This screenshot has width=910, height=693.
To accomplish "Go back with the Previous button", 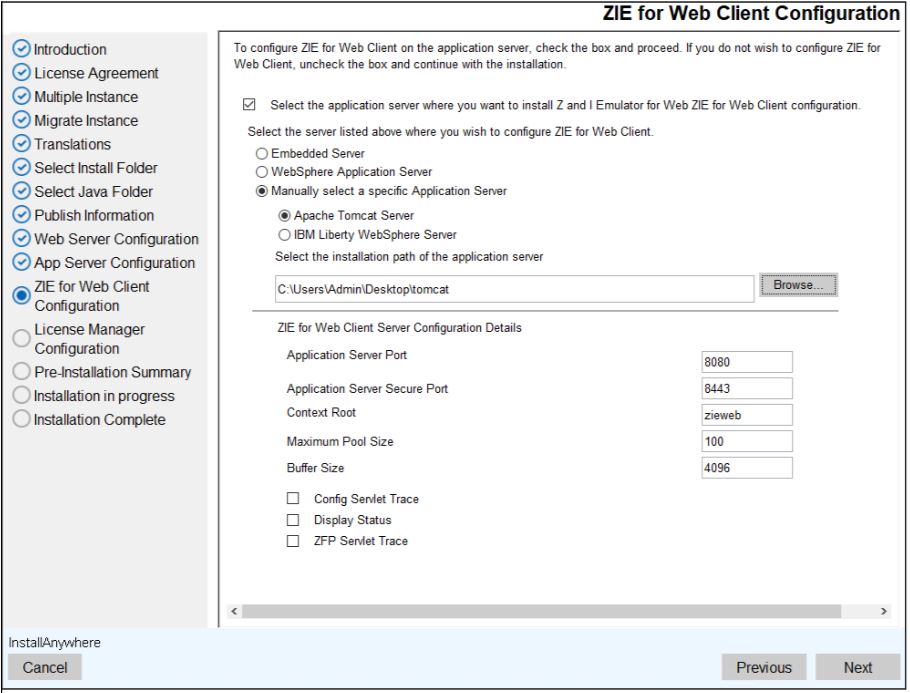I will (764, 667).
